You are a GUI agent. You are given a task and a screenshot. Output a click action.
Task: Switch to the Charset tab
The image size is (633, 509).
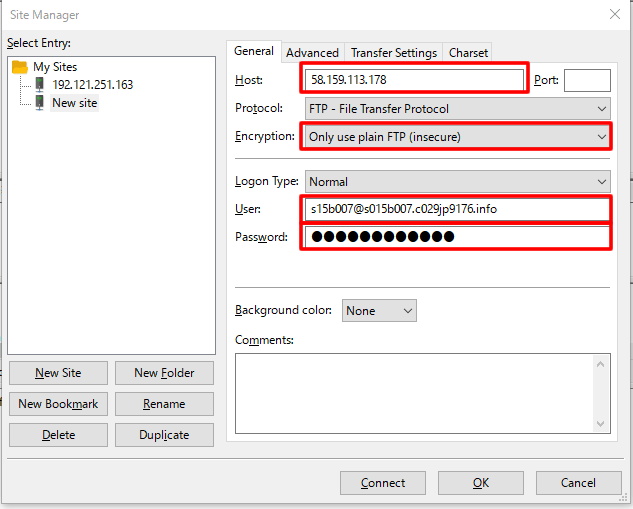468,53
